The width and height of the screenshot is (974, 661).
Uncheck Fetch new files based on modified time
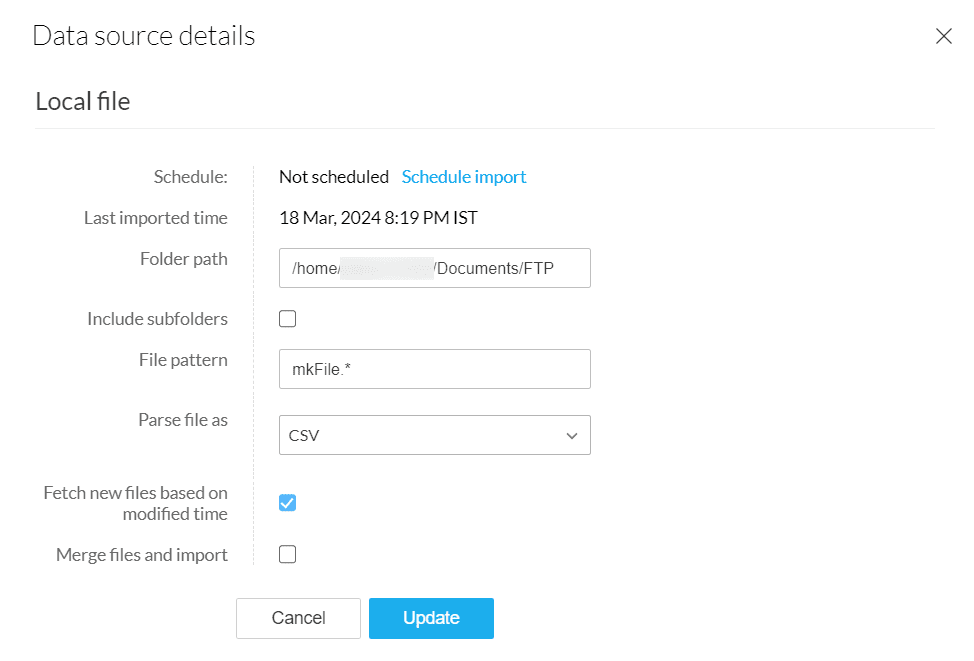click(288, 502)
